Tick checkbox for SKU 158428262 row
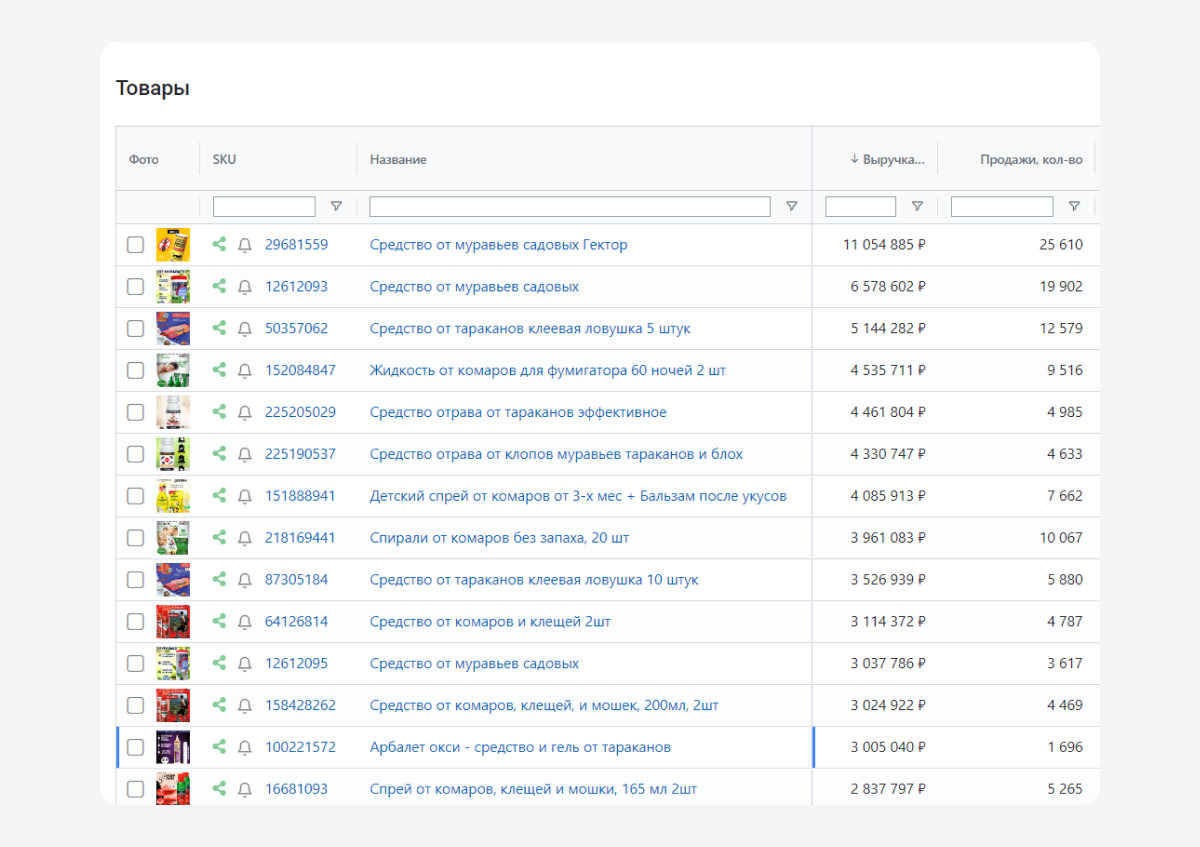This screenshot has width=1200, height=847. pyautogui.click(x=135, y=706)
